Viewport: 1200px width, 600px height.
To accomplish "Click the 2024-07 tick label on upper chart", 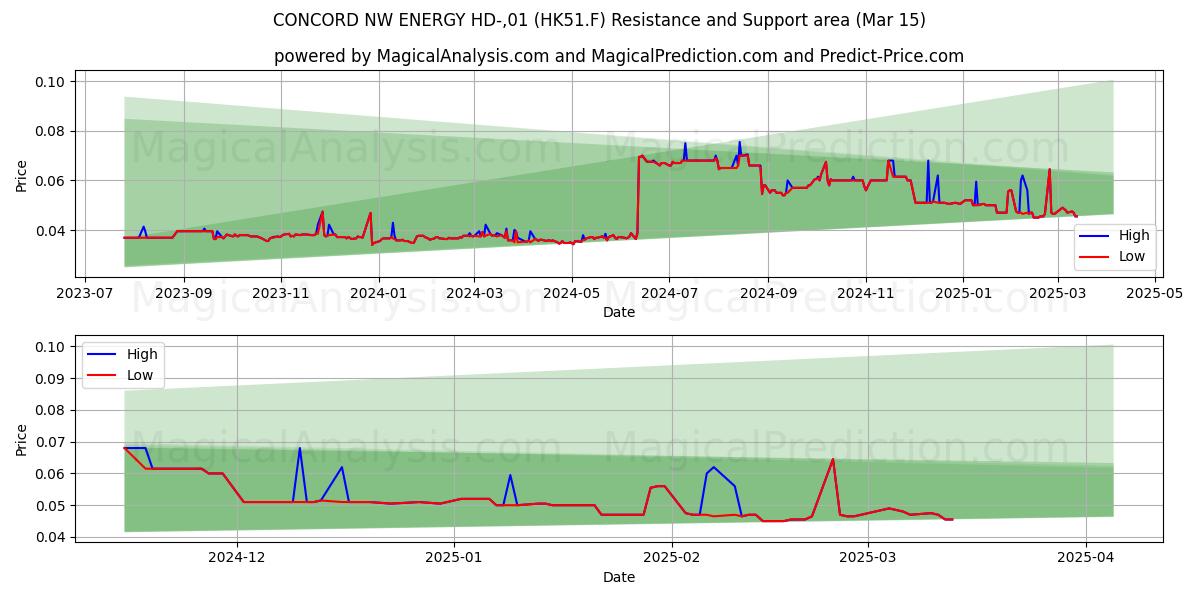I will tap(668, 293).
